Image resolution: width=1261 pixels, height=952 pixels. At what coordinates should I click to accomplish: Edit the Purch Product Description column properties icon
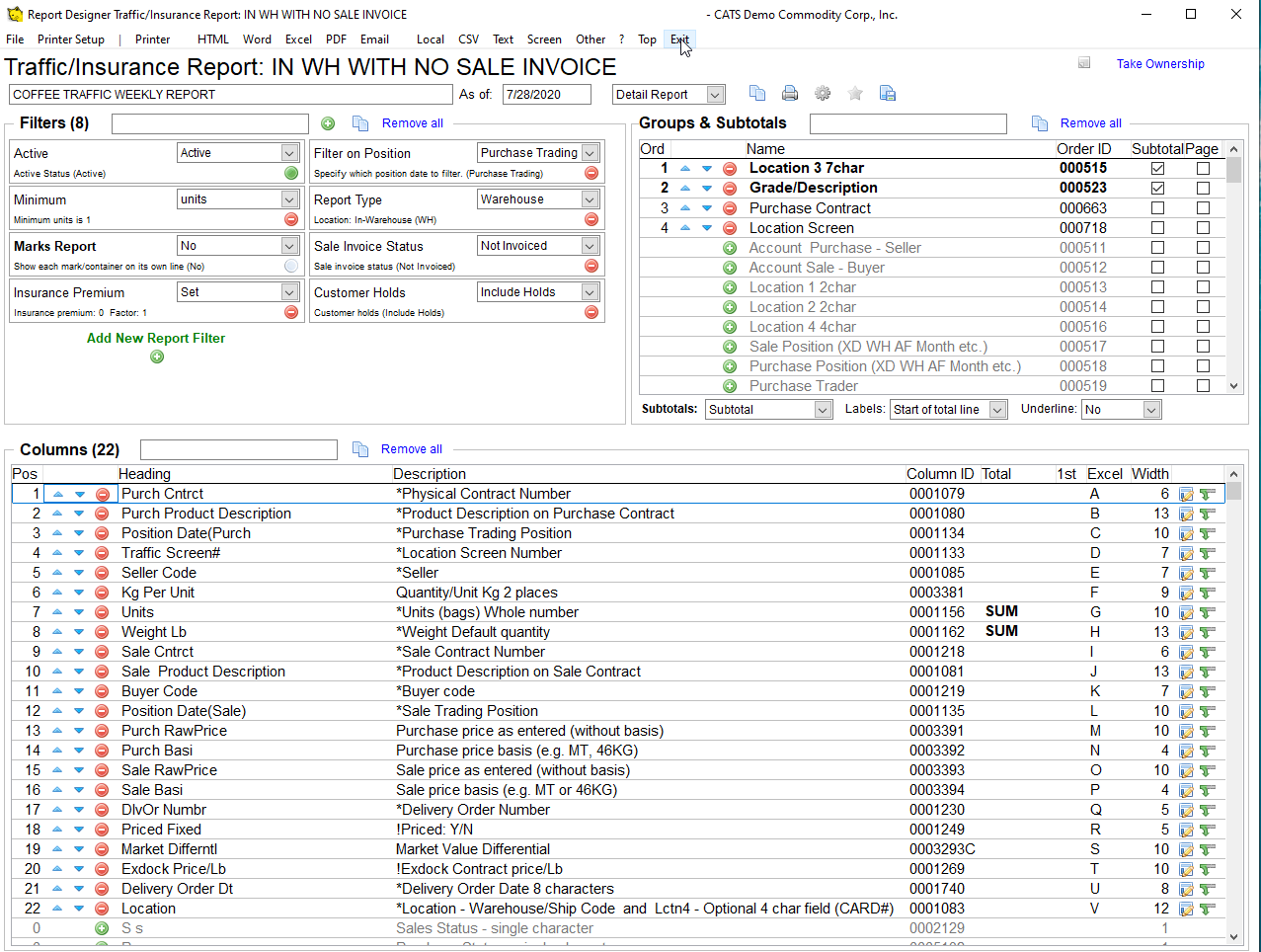[1186, 514]
